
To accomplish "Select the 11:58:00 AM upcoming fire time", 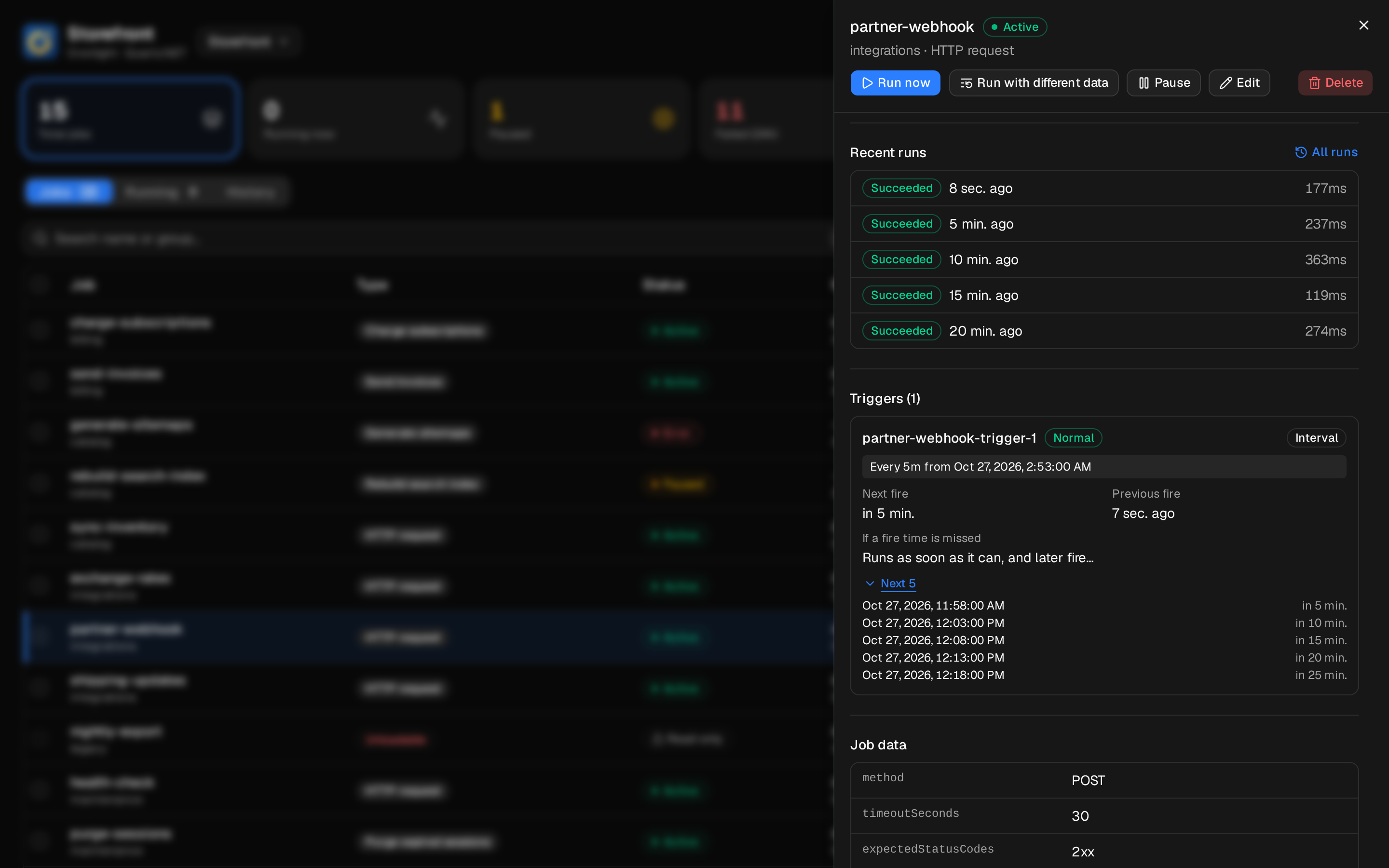I will click(x=933, y=606).
